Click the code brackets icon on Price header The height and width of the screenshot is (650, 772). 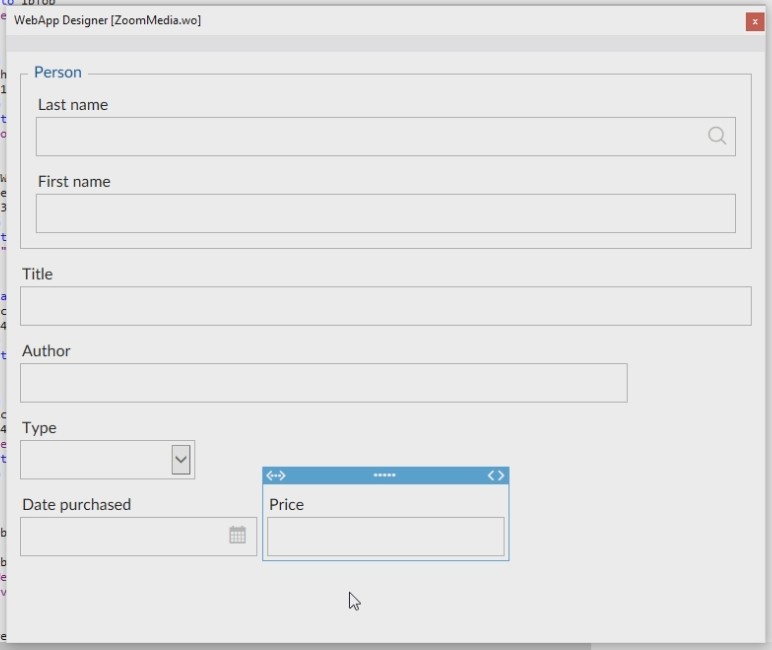click(x=496, y=475)
